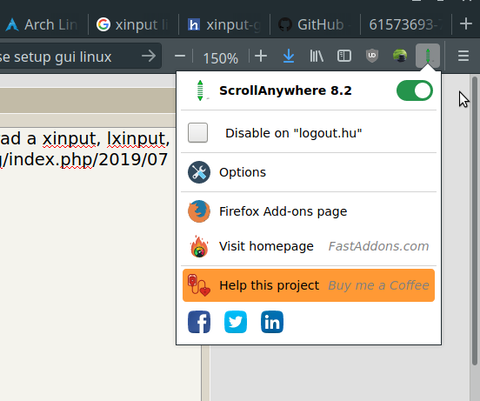
Task: Click the "/index.php/2019/07" text
Action: pos(86,159)
